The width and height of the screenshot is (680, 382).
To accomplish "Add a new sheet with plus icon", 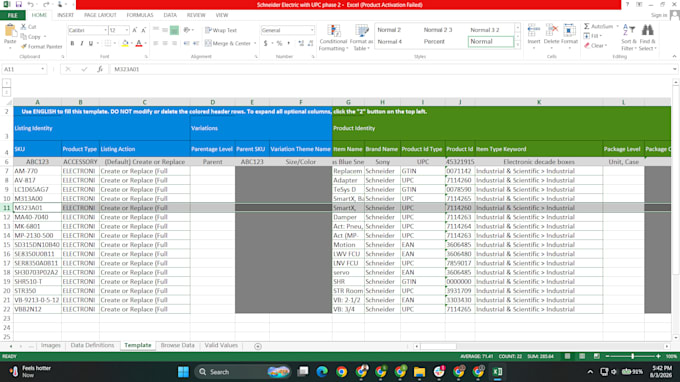I will coord(258,346).
